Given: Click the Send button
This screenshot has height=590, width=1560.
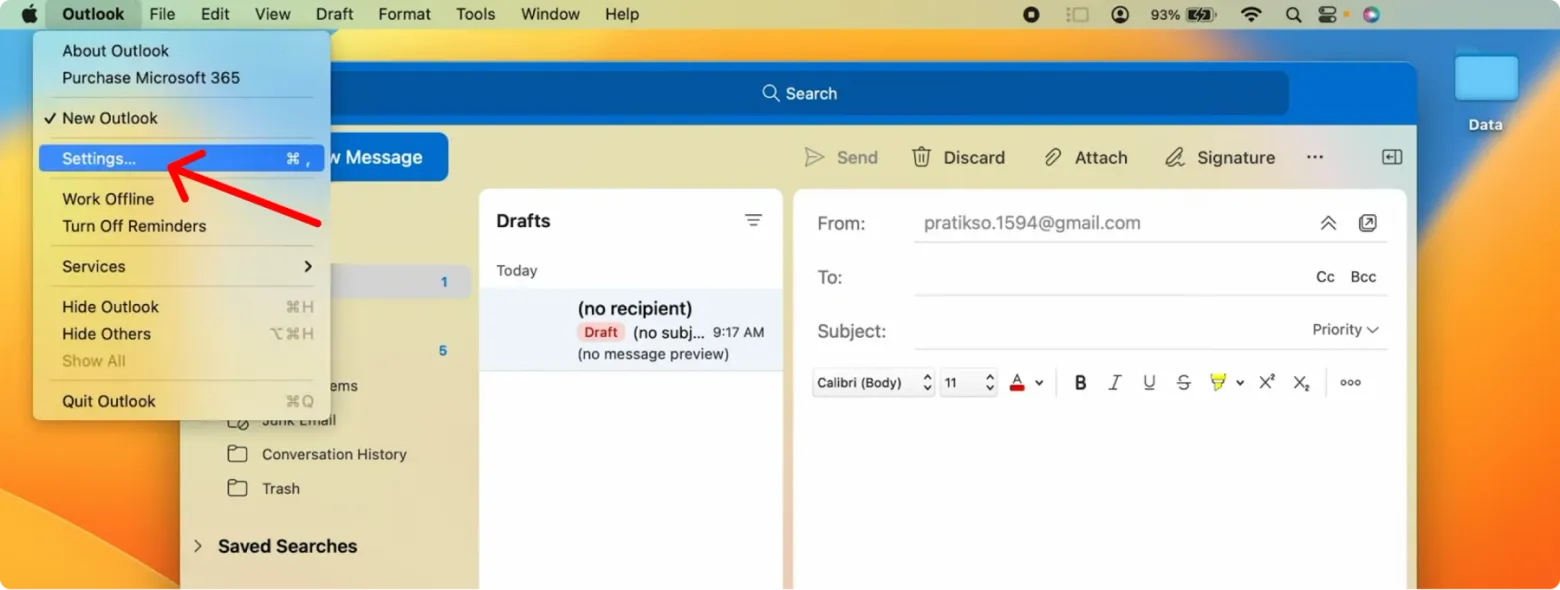Looking at the screenshot, I should point(841,158).
